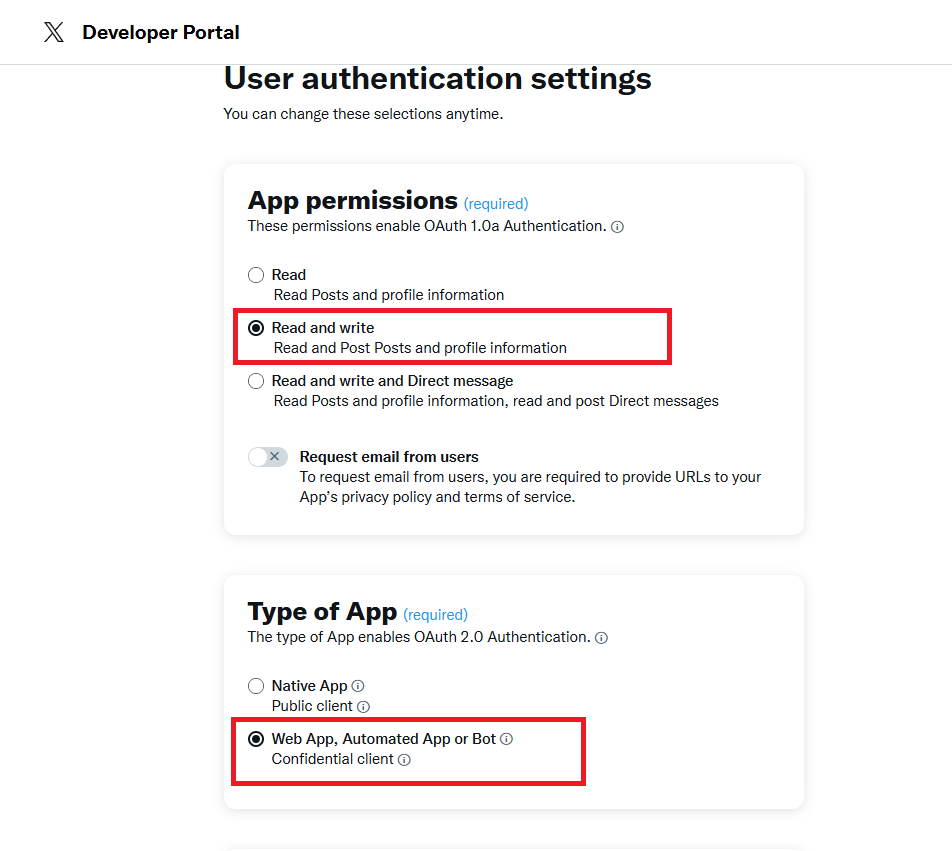Select the Read and write radio button
Screen dimensions: 952x851
[256, 328]
